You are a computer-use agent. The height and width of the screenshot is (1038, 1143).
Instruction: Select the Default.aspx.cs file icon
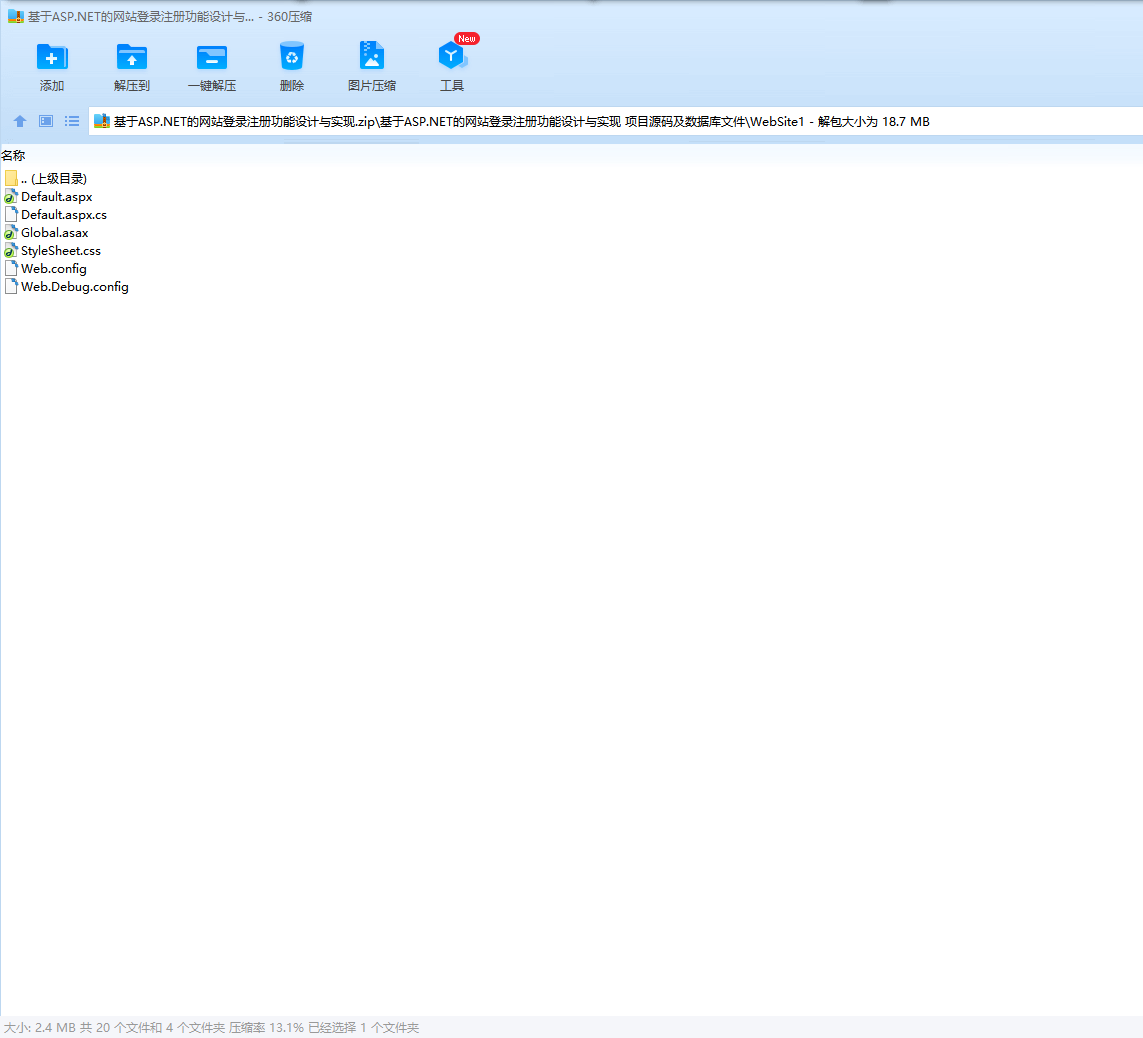tap(11, 214)
